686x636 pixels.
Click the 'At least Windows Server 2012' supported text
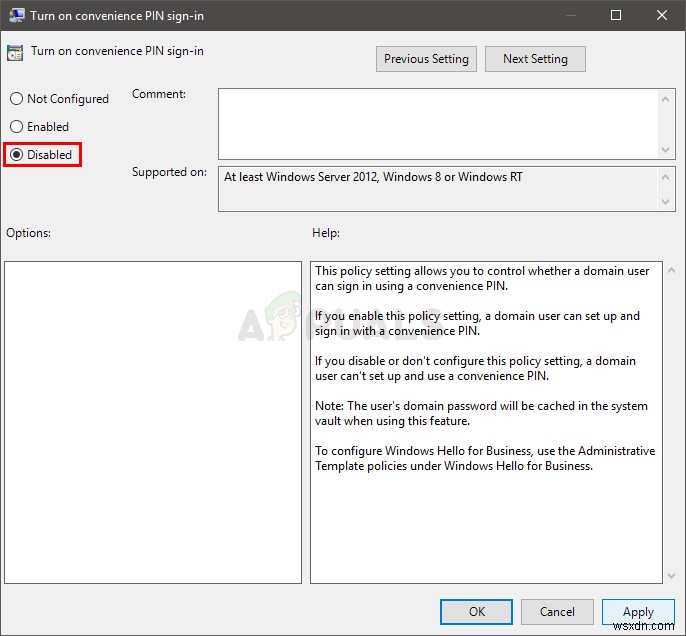coord(373,177)
